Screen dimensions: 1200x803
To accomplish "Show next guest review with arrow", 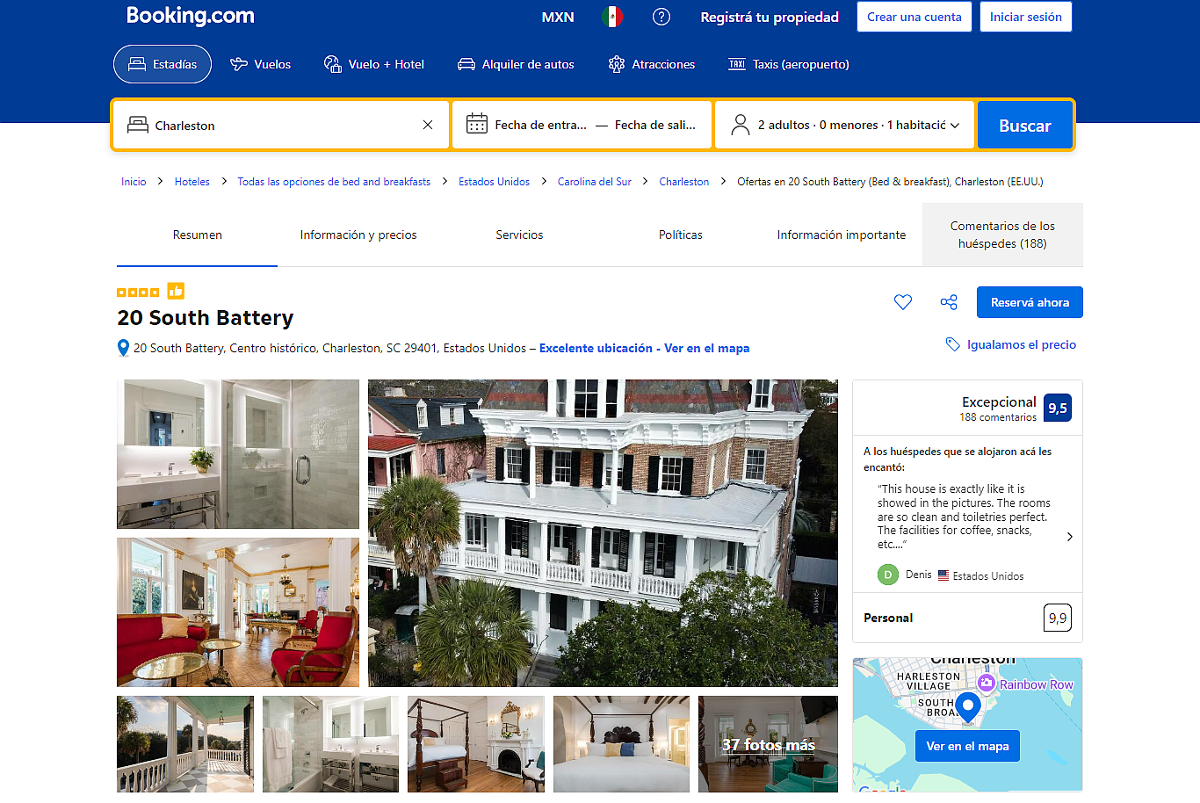I will (1070, 537).
